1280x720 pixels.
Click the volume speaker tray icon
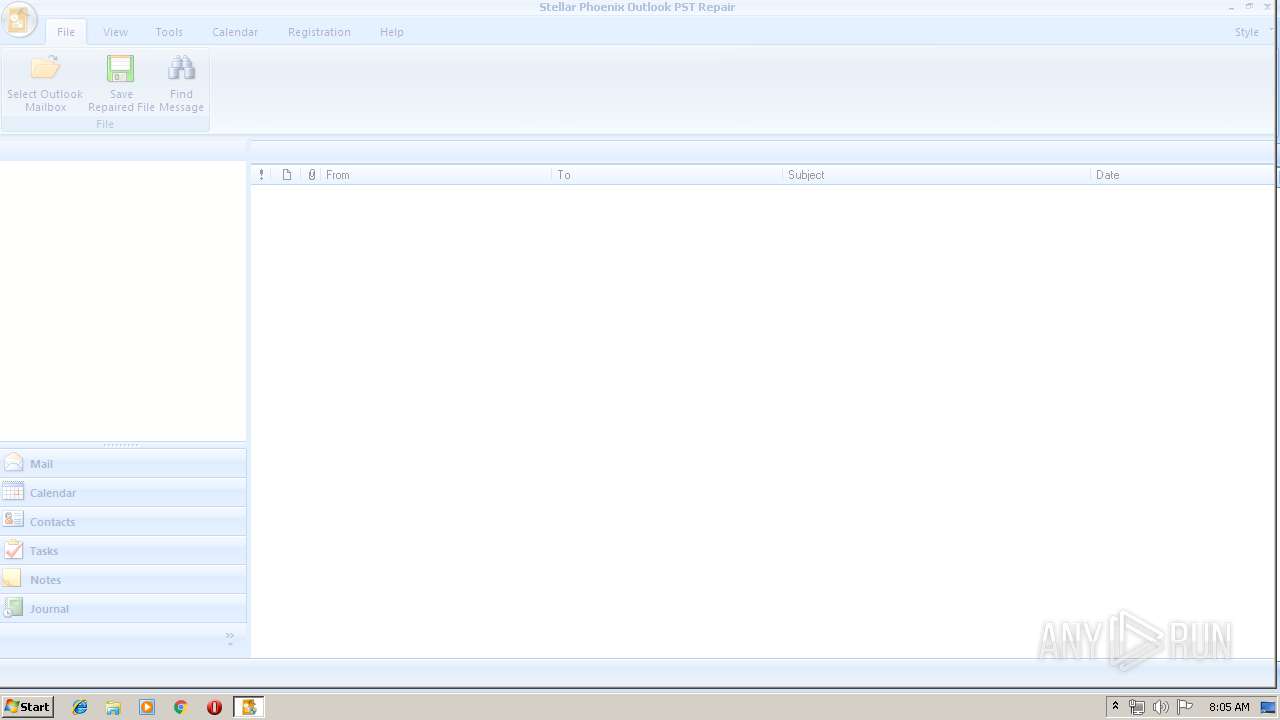pos(1160,707)
